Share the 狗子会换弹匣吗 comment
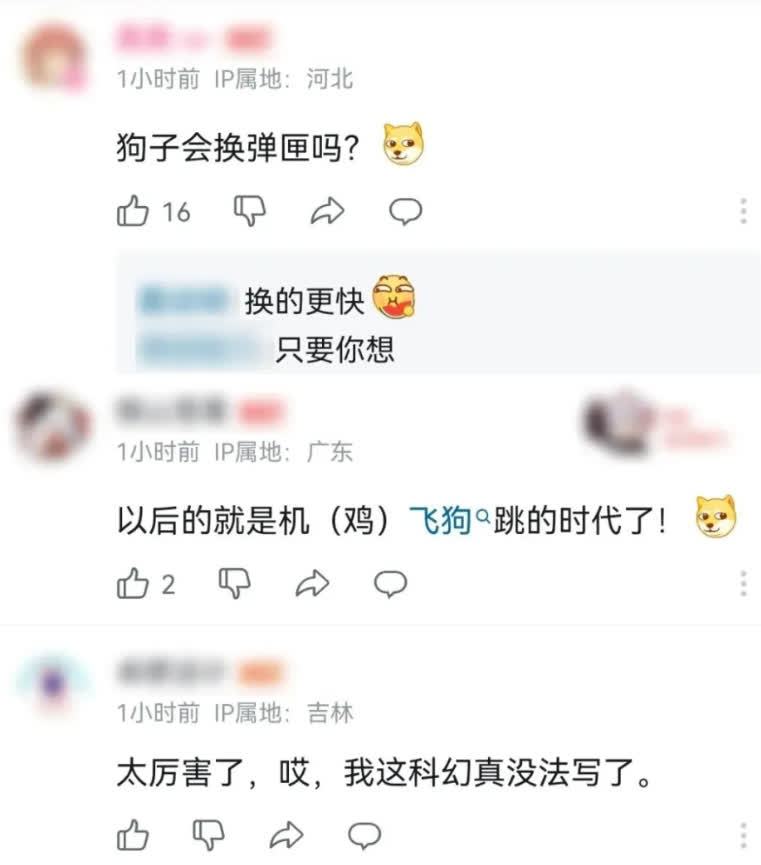 (x=327, y=211)
